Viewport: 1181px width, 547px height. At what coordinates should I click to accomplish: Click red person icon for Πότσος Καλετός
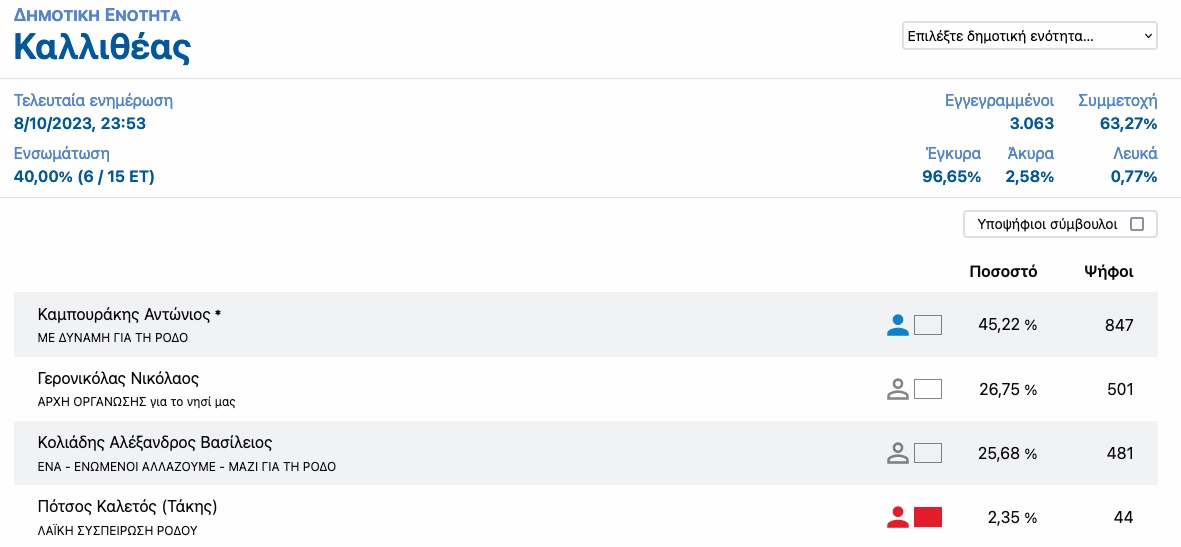click(897, 518)
